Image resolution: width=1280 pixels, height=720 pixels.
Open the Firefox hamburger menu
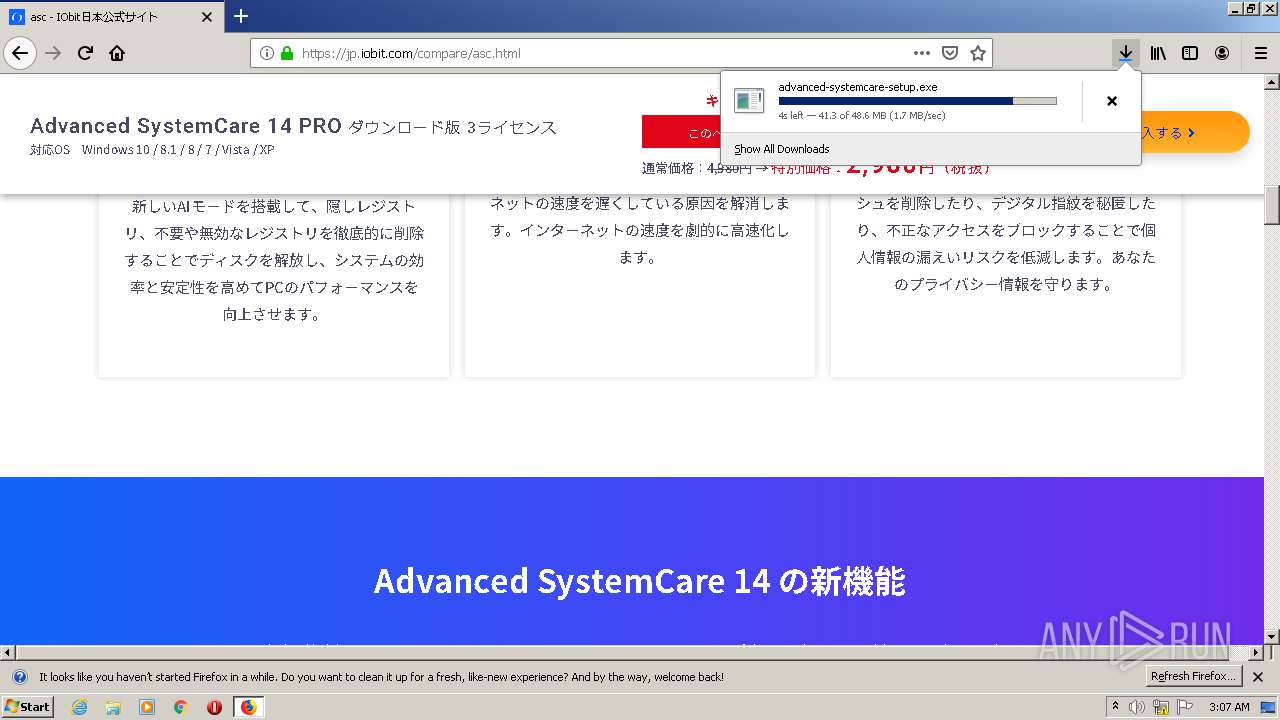pos(1260,53)
